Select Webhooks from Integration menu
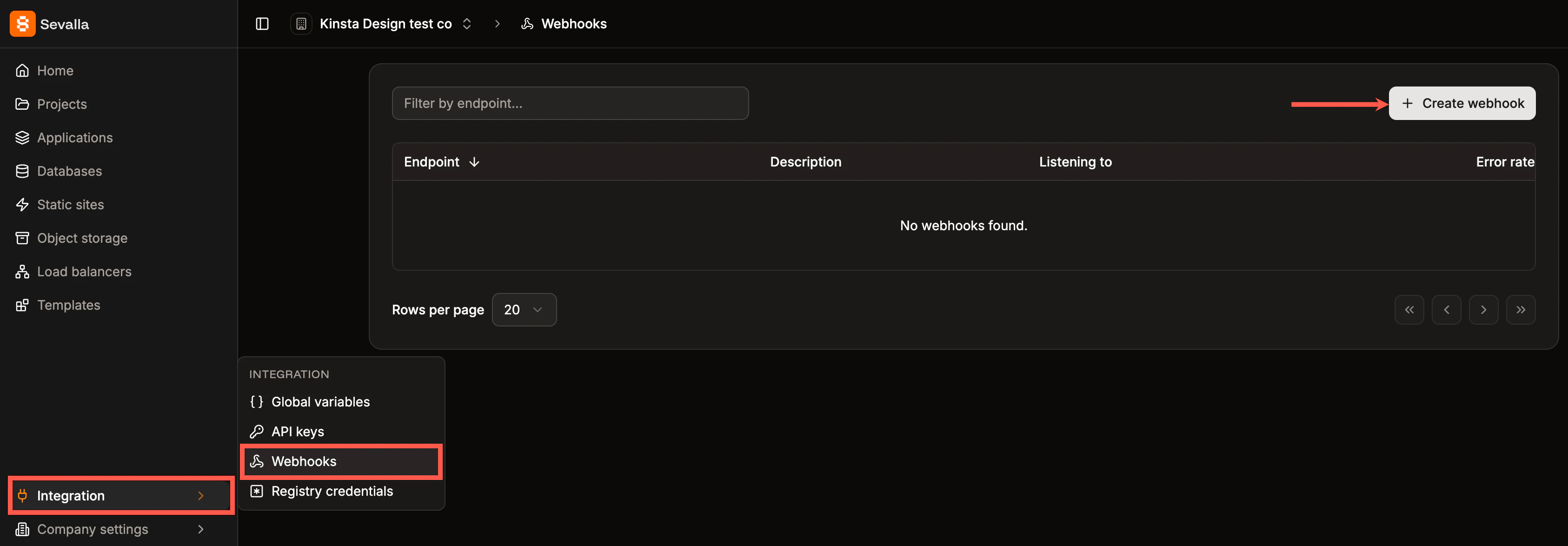The width and height of the screenshot is (1568, 546). tap(341, 461)
